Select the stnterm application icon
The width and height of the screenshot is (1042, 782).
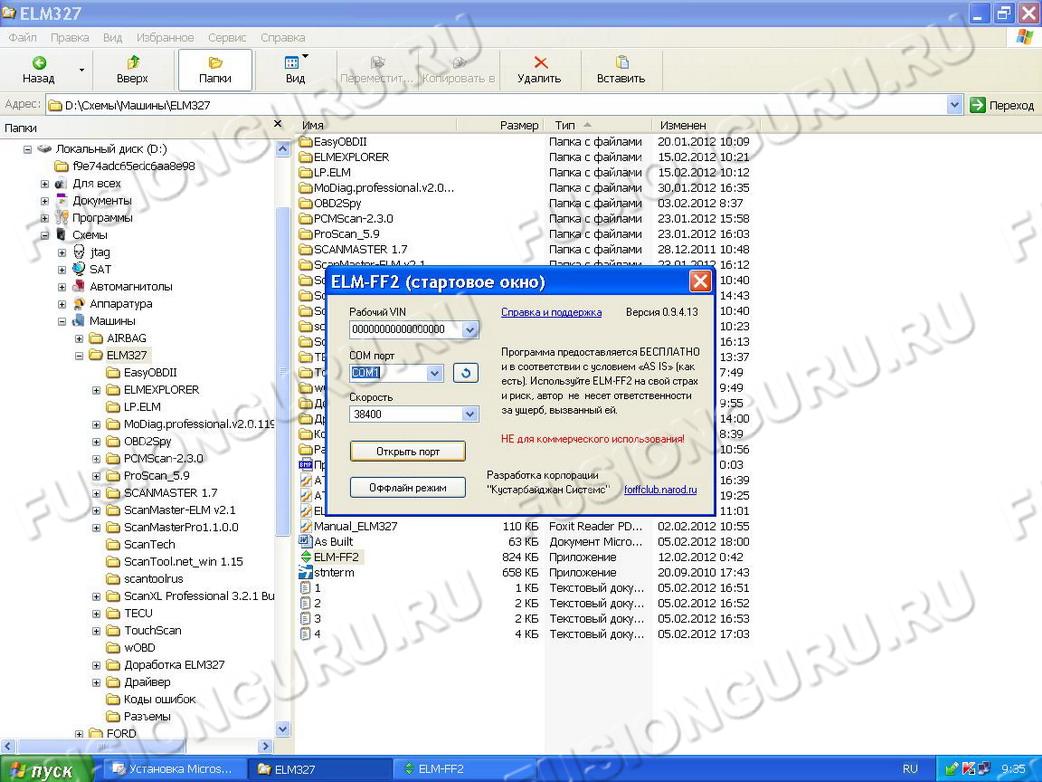tap(306, 572)
